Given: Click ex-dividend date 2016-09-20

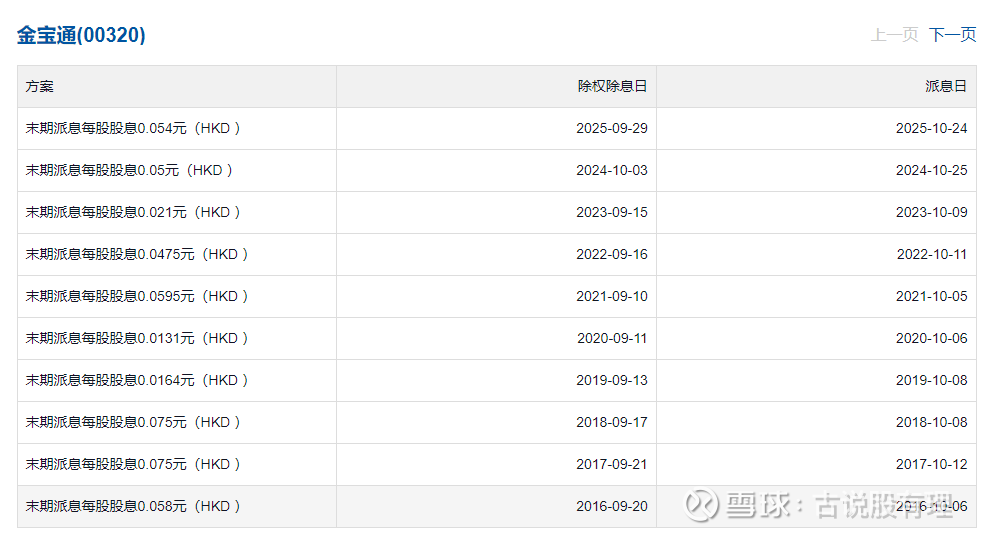Looking at the screenshot, I should 611,506.
